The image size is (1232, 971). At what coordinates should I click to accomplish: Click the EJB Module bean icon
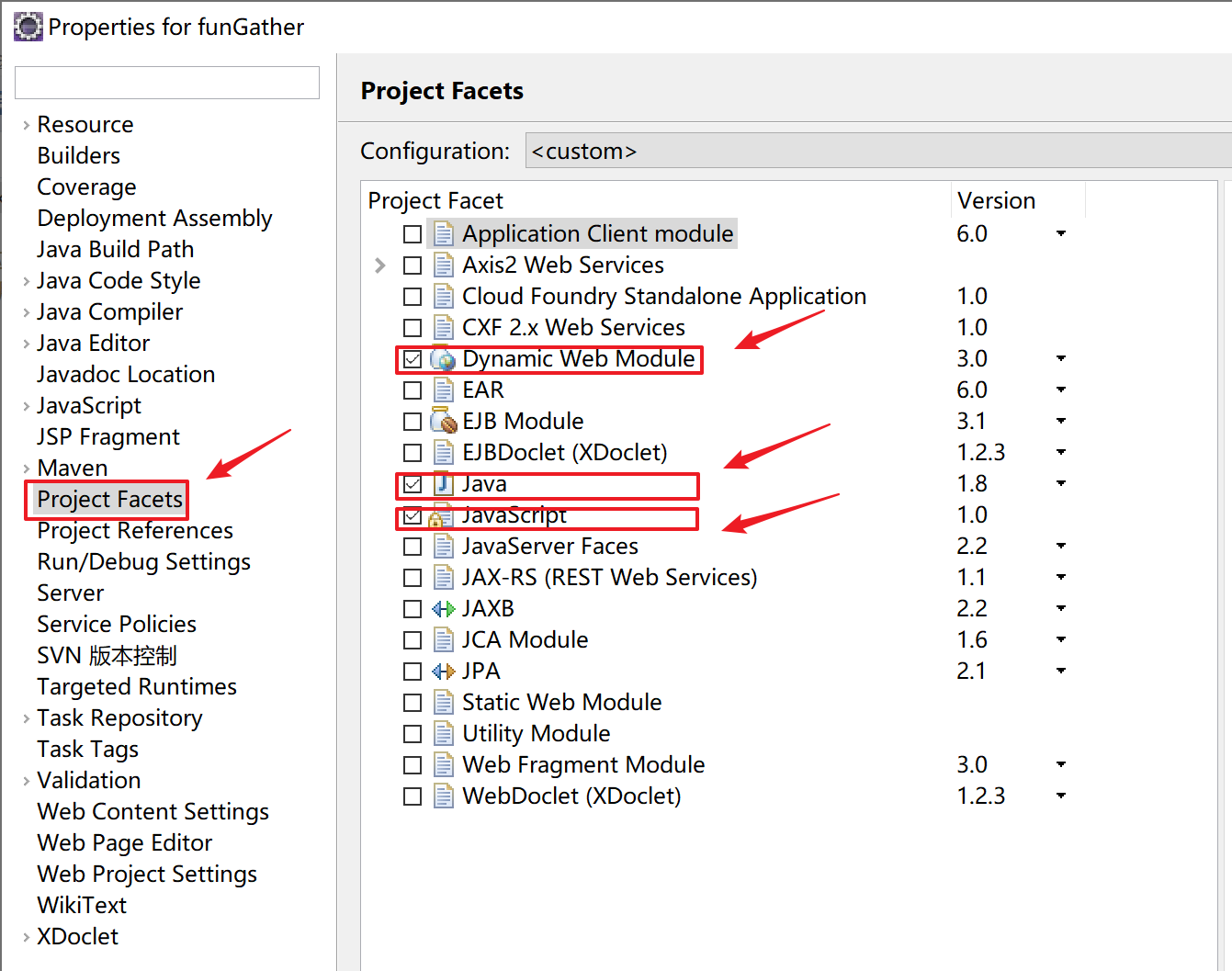pyautogui.click(x=444, y=422)
